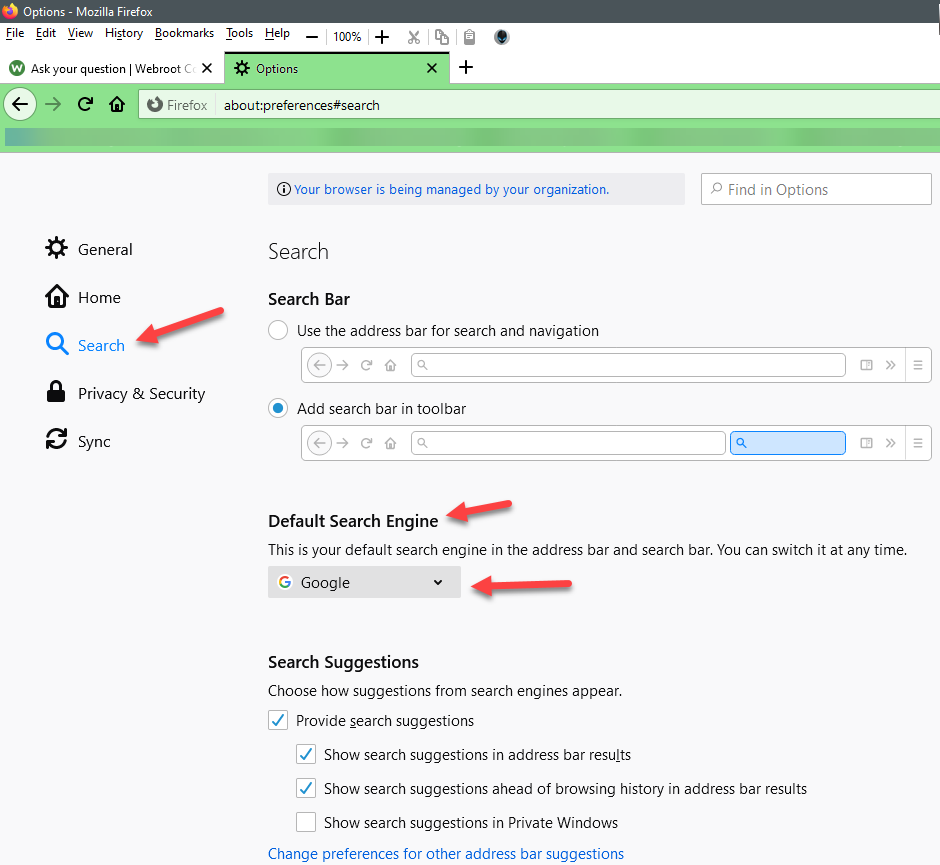The image size is (940, 865).
Task: Open the File menu
Action: tap(15, 34)
